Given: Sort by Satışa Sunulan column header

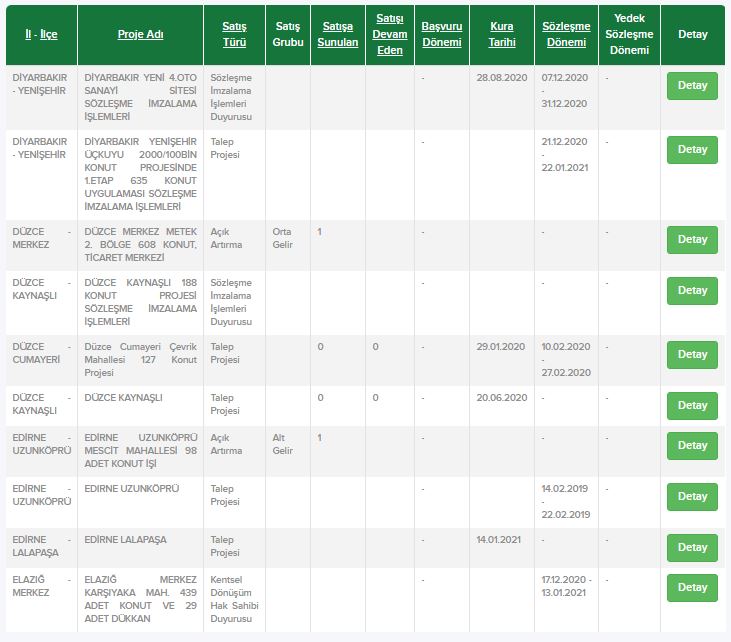Looking at the screenshot, I should coord(338,35).
